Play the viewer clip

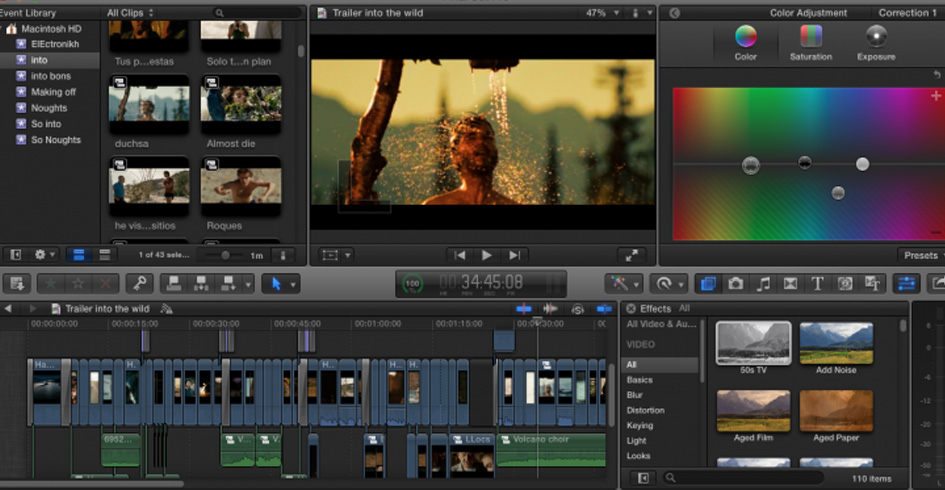coord(487,256)
